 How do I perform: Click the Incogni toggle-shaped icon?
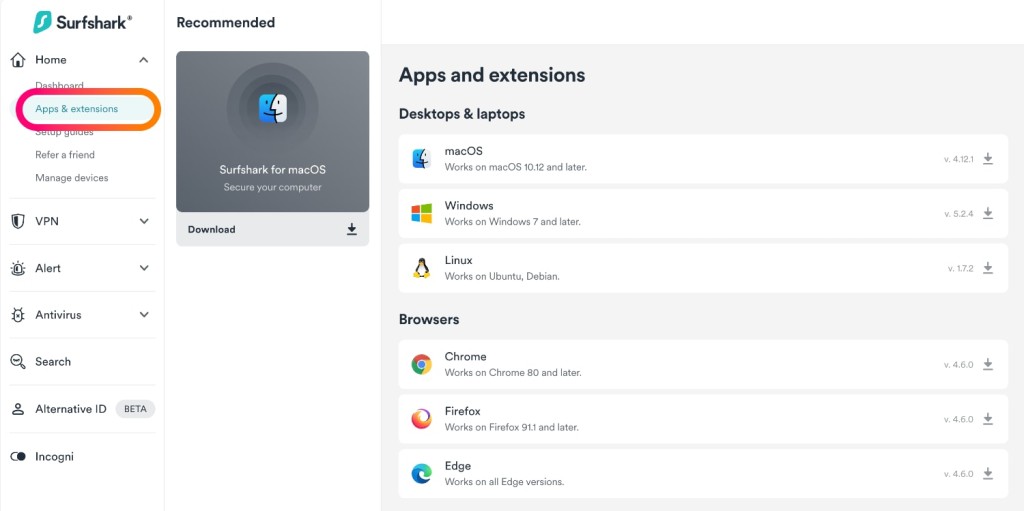[18, 456]
